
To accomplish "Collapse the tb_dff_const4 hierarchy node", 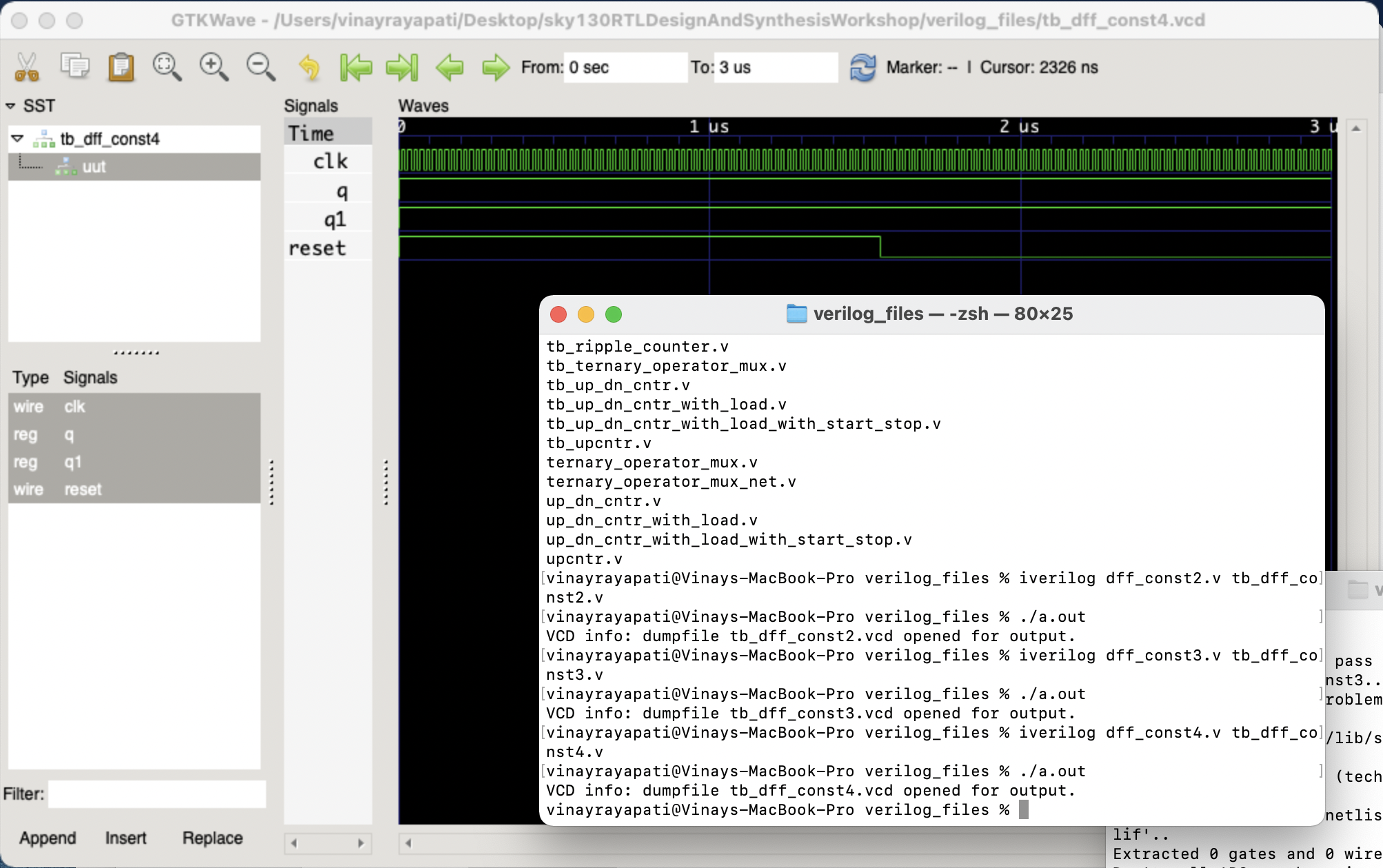I will (19, 138).
